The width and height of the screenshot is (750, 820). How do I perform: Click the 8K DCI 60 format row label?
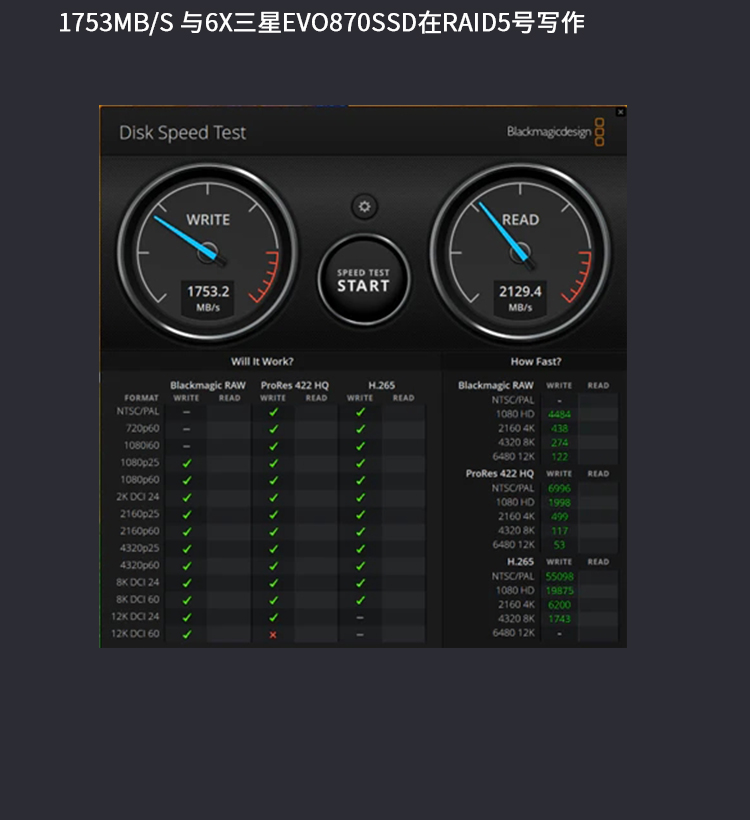pos(138,599)
